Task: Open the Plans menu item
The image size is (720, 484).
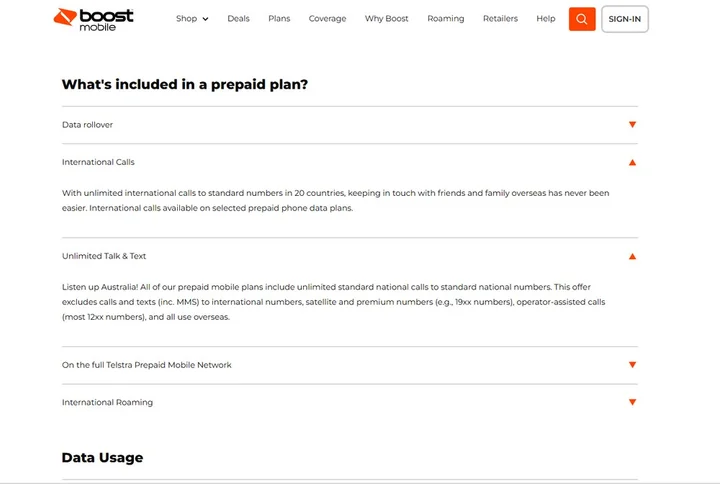Action: 279,19
